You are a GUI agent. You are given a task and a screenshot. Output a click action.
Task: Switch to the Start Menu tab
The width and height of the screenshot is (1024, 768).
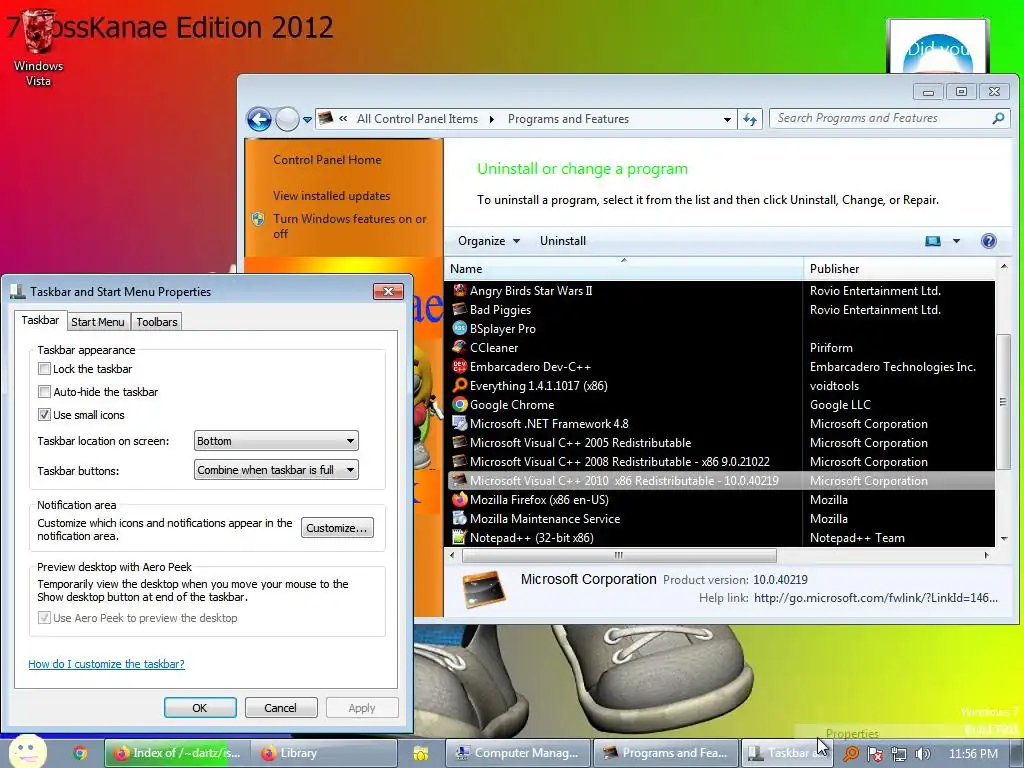pyautogui.click(x=98, y=322)
